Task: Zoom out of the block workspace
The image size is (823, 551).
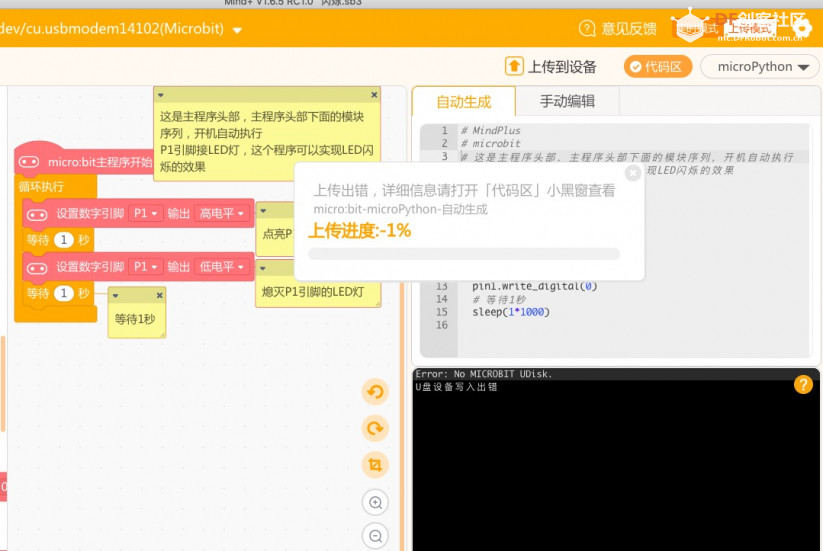Action: [375, 536]
